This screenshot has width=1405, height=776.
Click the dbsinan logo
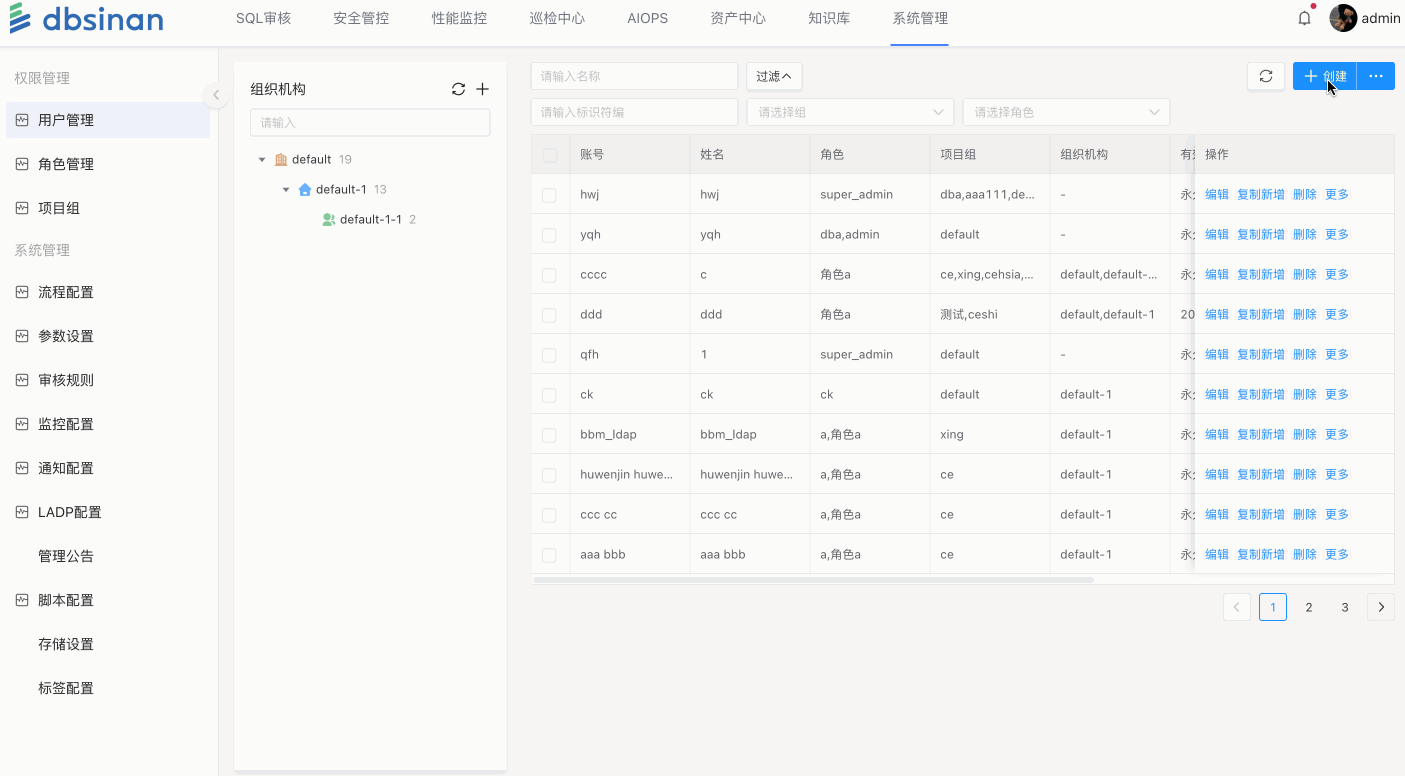pyautogui.click(x=86, y=19)
